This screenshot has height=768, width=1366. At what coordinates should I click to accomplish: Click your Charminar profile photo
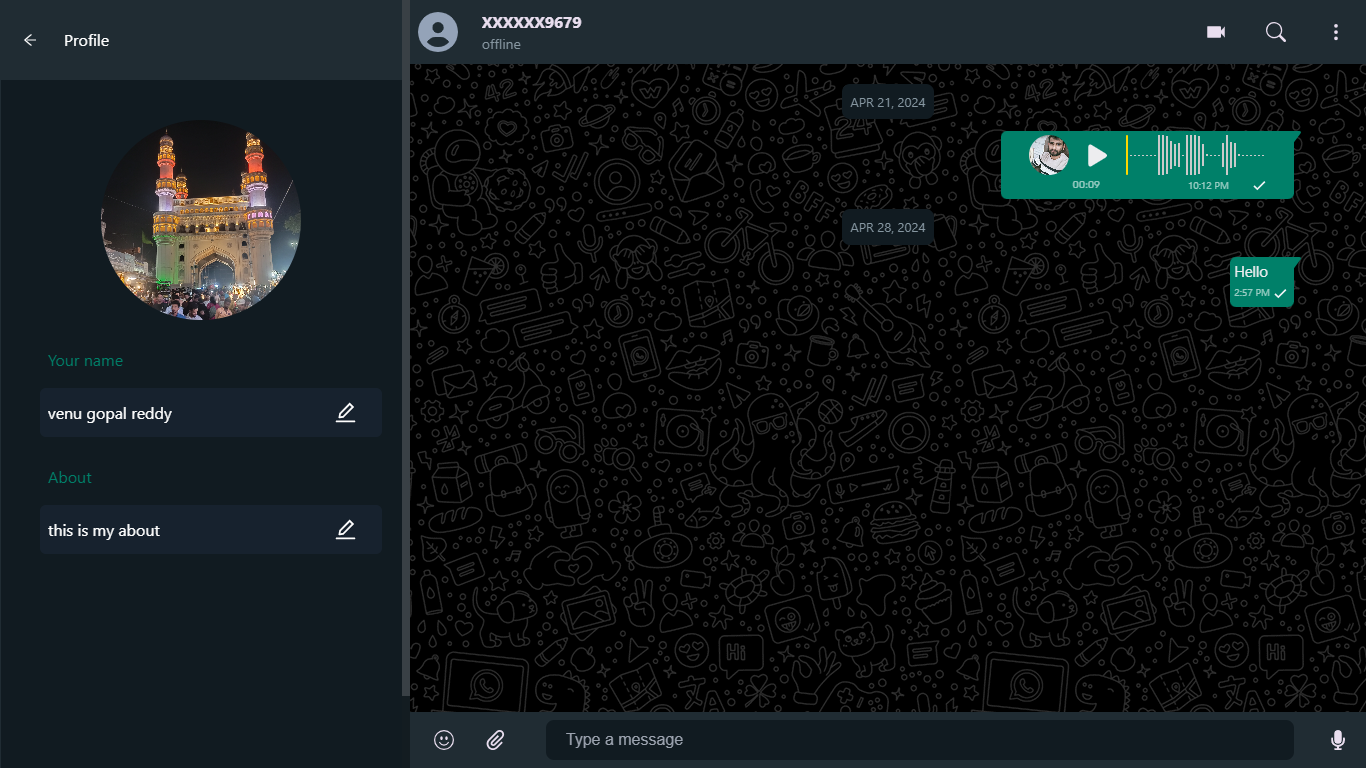point(199,219)
